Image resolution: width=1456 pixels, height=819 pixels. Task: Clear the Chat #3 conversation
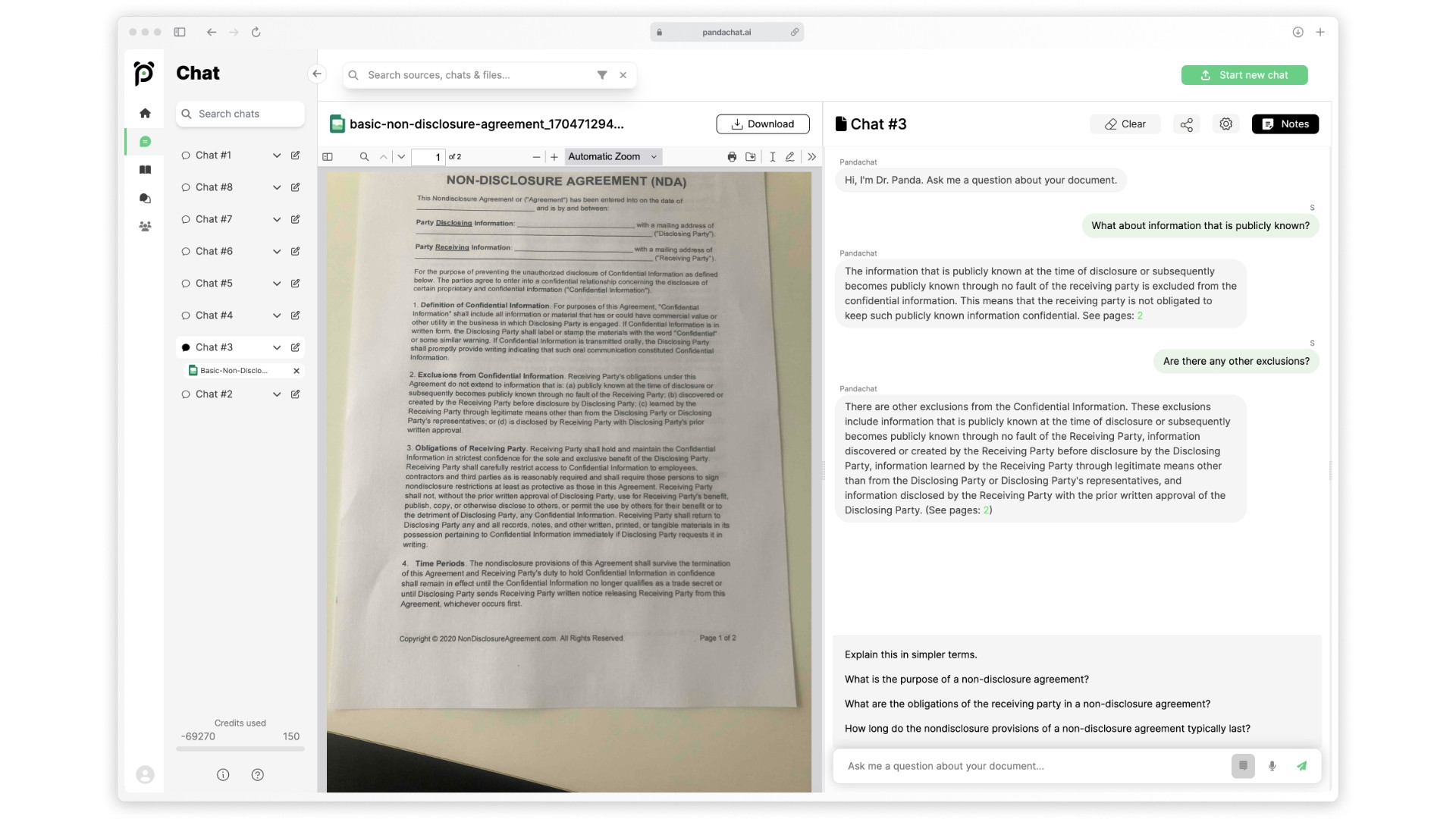[1125, 124]
